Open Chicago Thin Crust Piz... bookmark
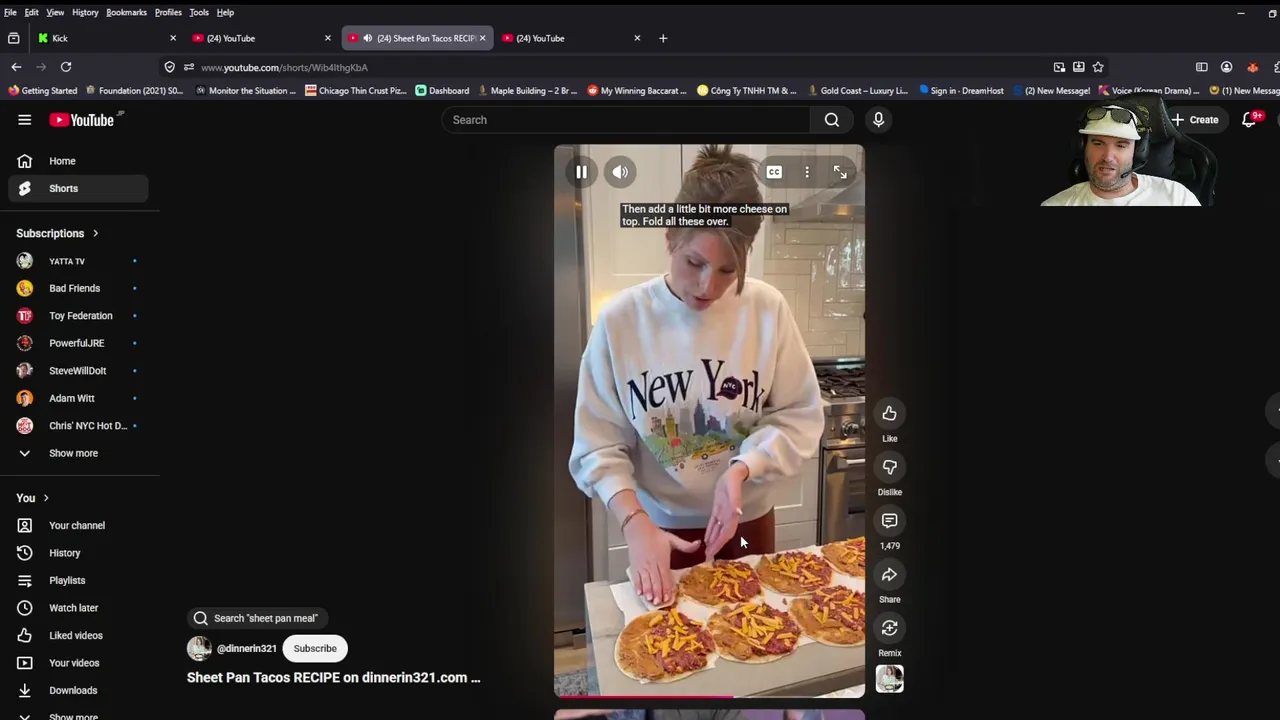This screenshot has width=1280, height=720. click(355, 90)
